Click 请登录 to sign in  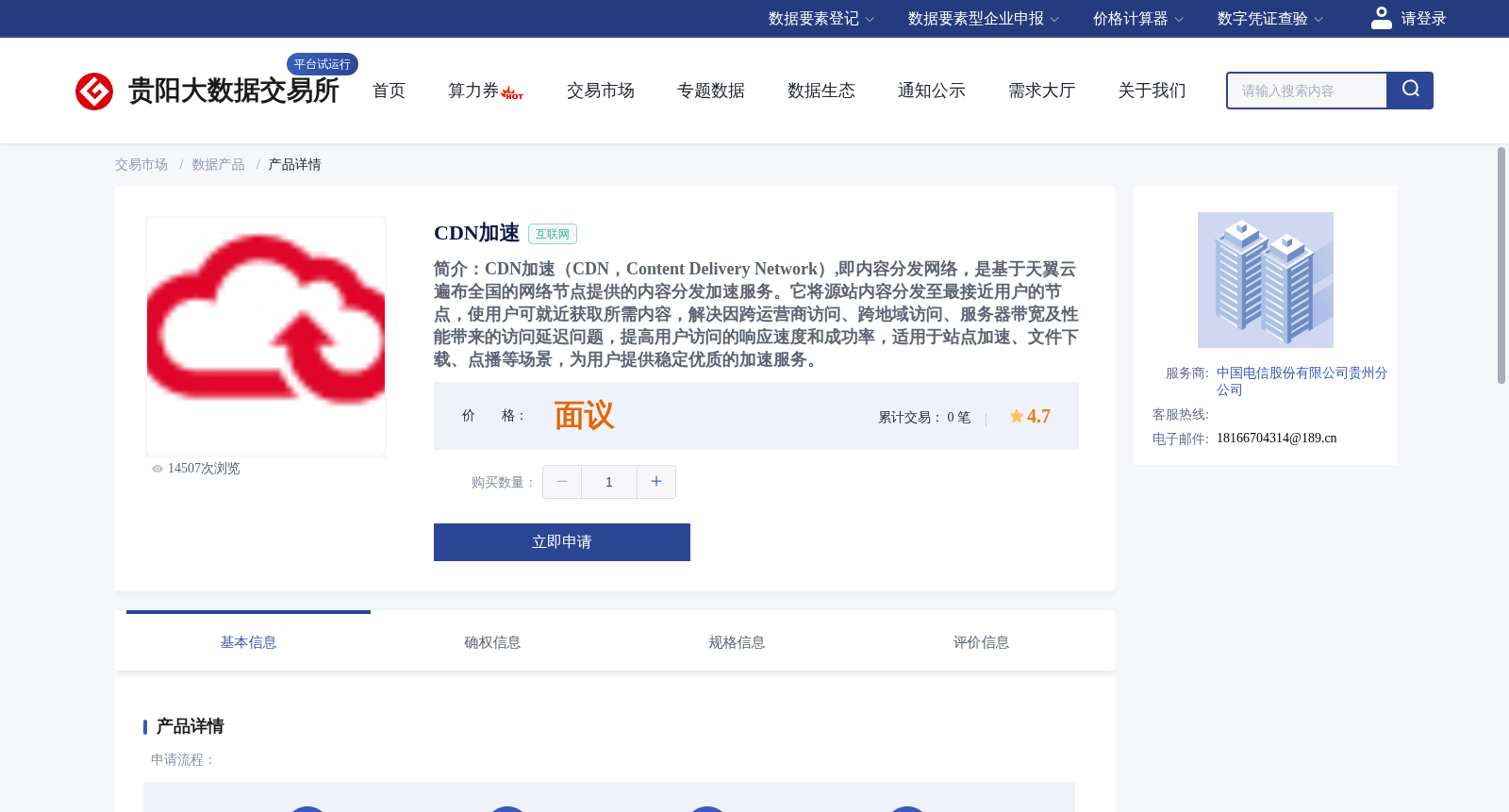tap(1423, 19)
